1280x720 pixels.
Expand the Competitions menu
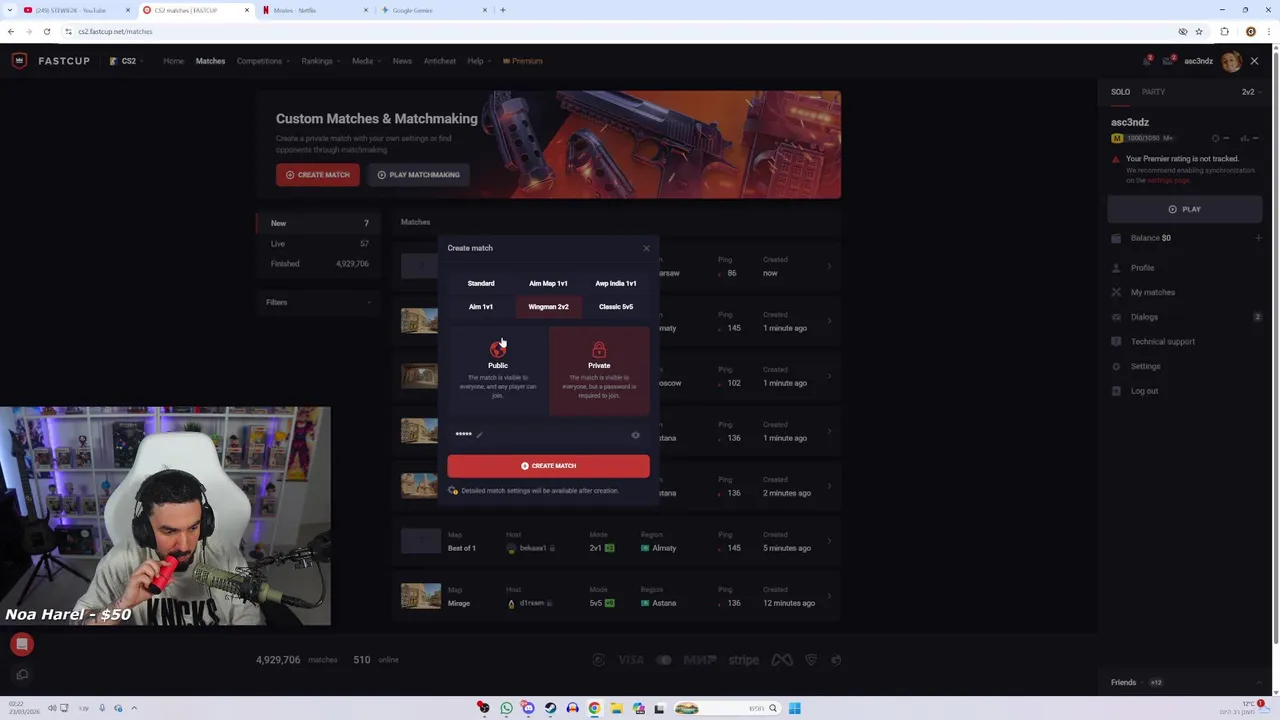(x=263, y=61)
